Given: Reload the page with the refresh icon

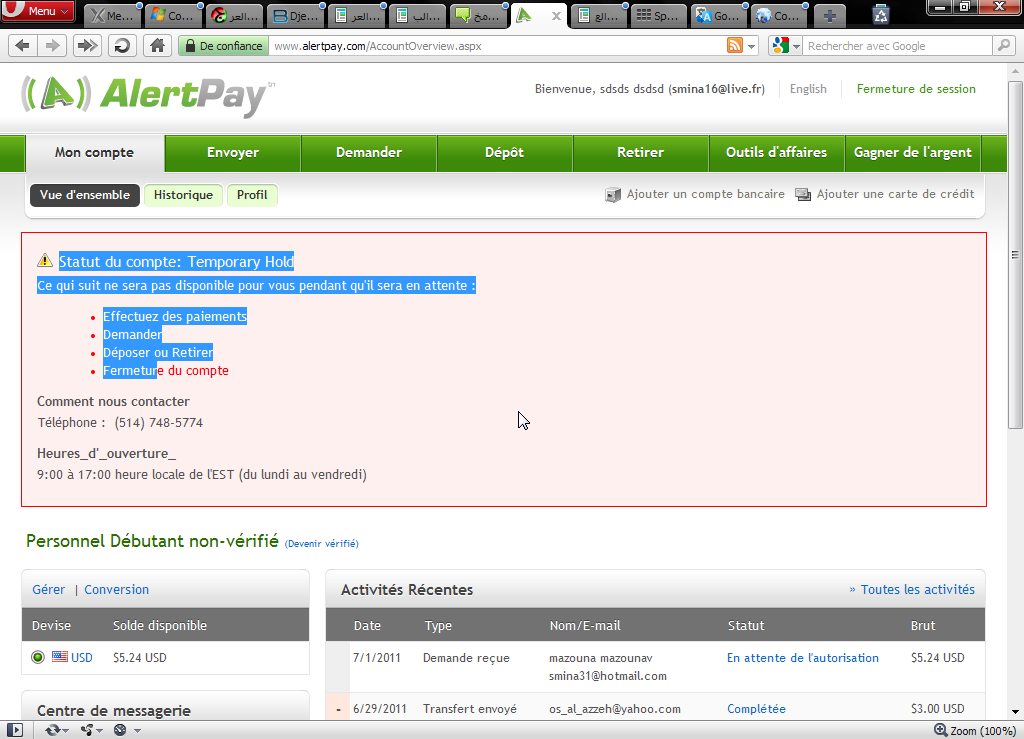Looking at the screenshot, I should [121, 46].
